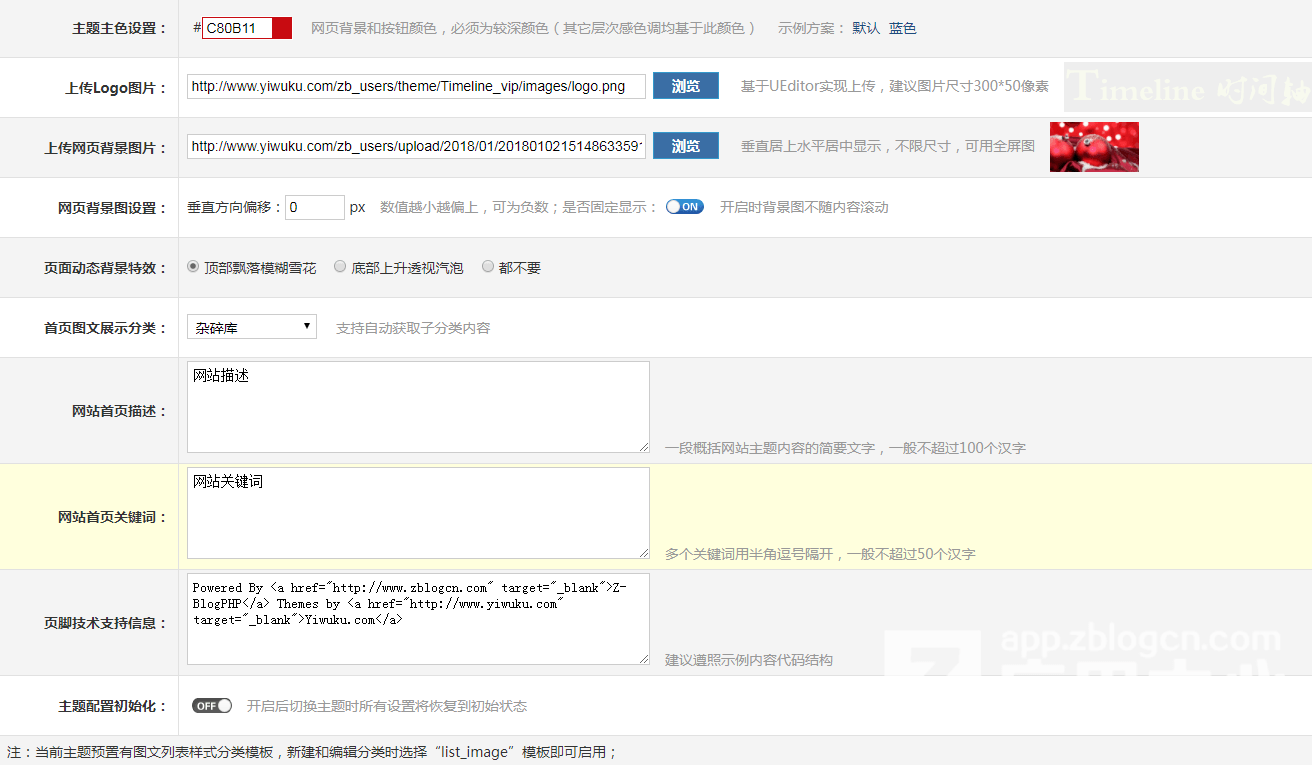This screenshot has height=765, width=1312.
Task: Click the red theme color swatch
Action: point(281,28)
